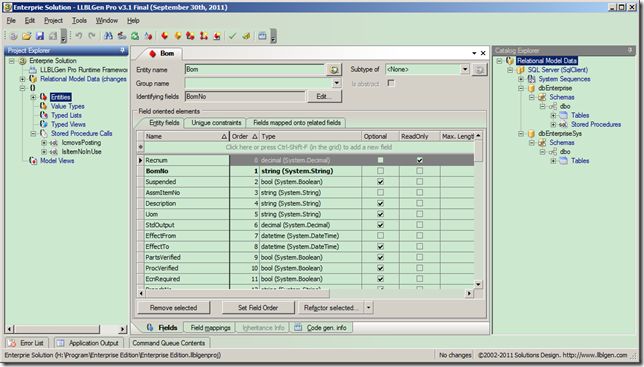The width and height of the screenshot is (644, 367).
Task: Collapse the Stored Procedure Calls node
Action: 33,133
